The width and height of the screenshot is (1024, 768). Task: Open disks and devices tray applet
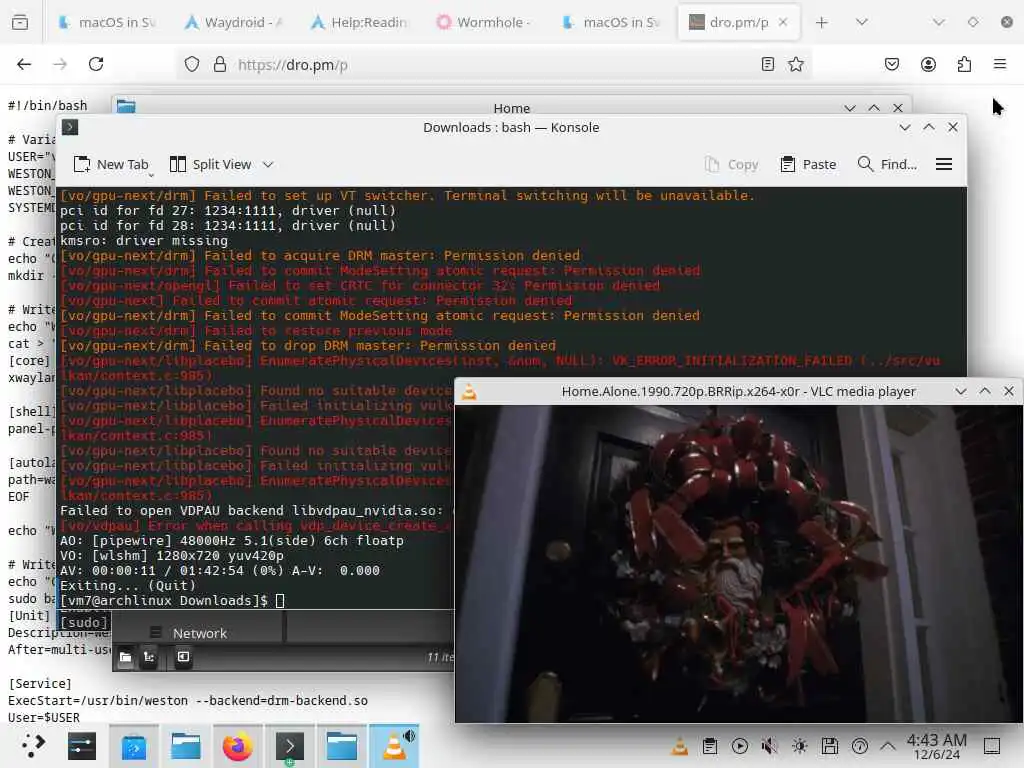pyautogui.click(x=830, y=746)
